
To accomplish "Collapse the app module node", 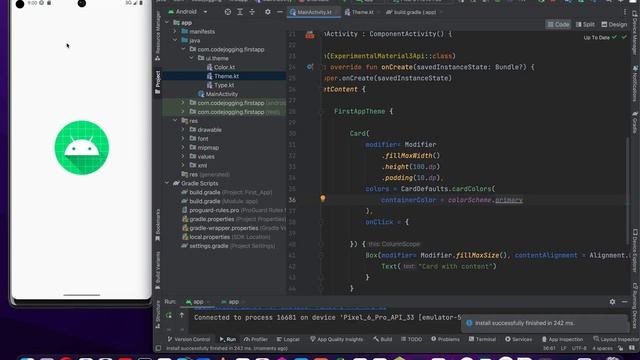I will click(x=167, y=22).
